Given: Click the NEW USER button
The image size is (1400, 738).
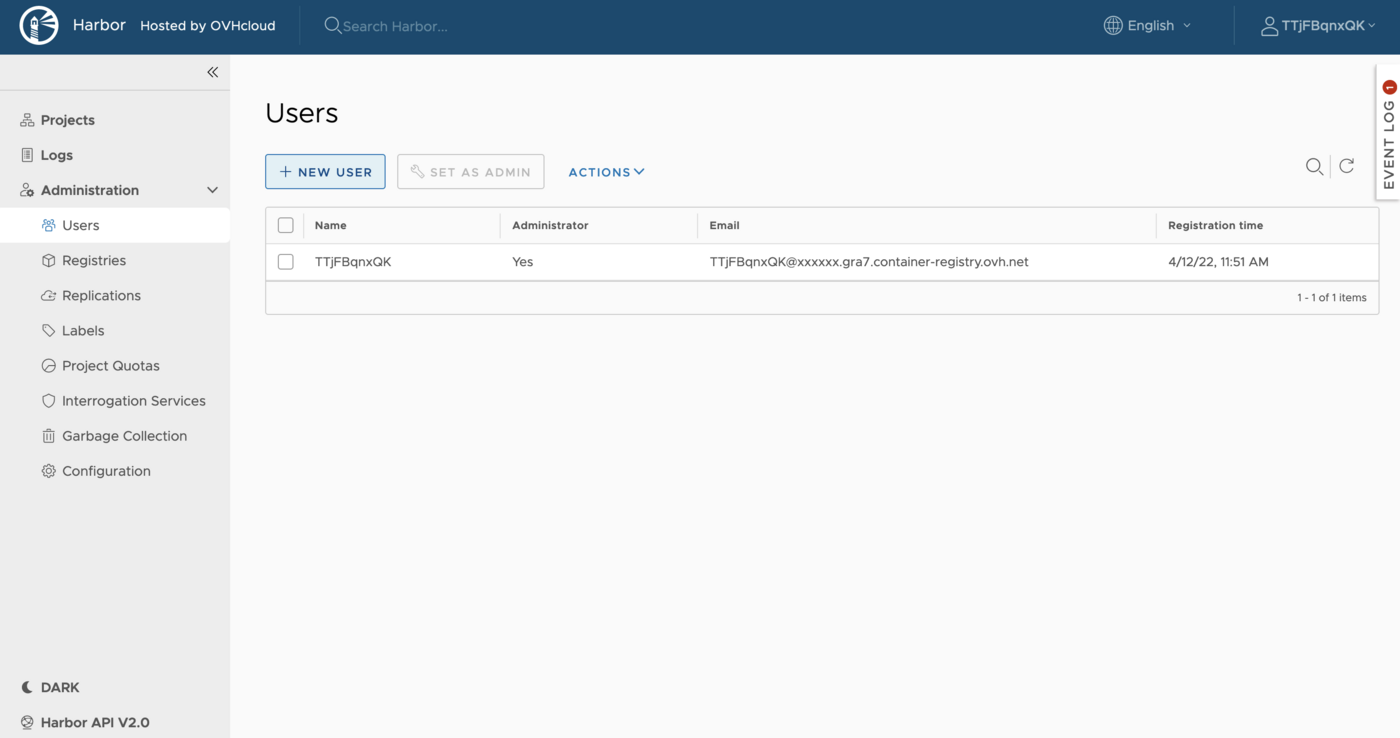Looking at the screenshot, I should [x=325, y=171].
